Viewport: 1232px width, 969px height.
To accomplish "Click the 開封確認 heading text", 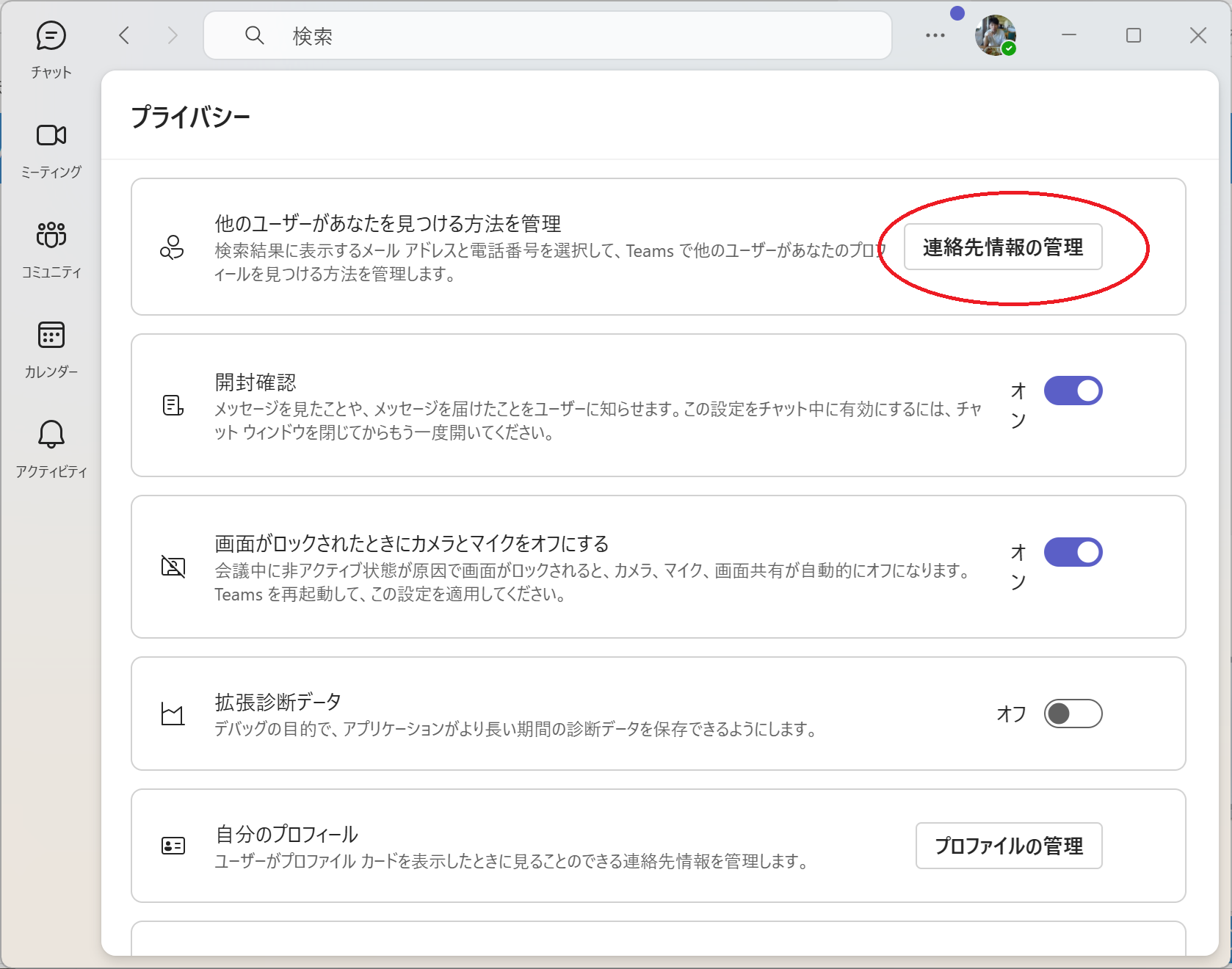I will 256,382.
